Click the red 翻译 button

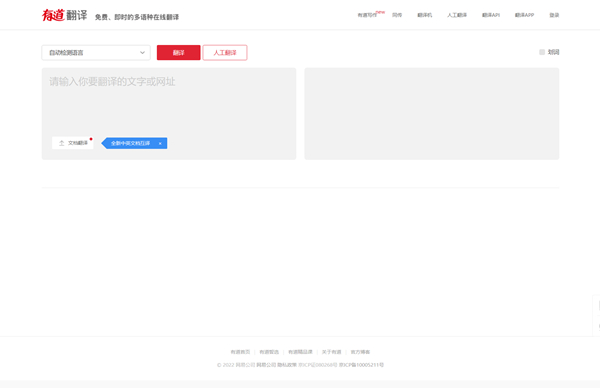178,53
